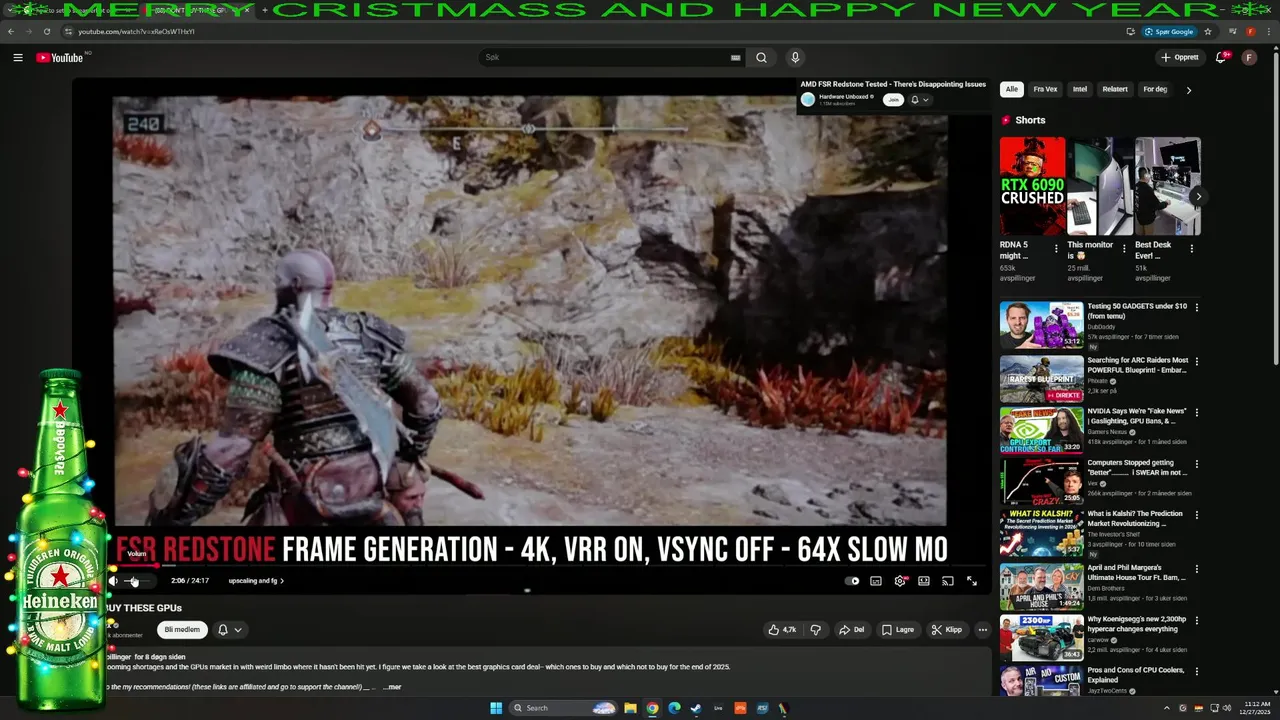The width and height of the screenshot is (1280, 720).
Task: Open options for NVIDIA 'Fake News' video
Action: tap(1197, 411)
